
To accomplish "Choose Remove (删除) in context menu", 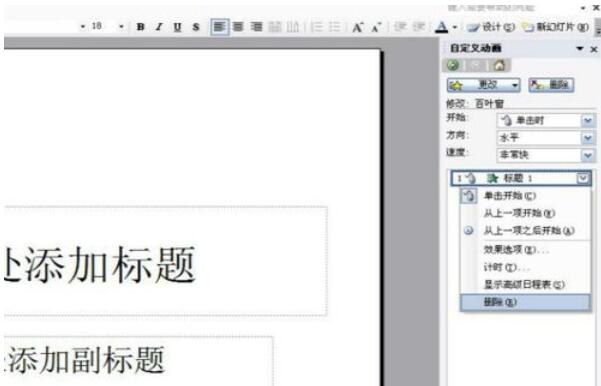I will tap(525, 302).
